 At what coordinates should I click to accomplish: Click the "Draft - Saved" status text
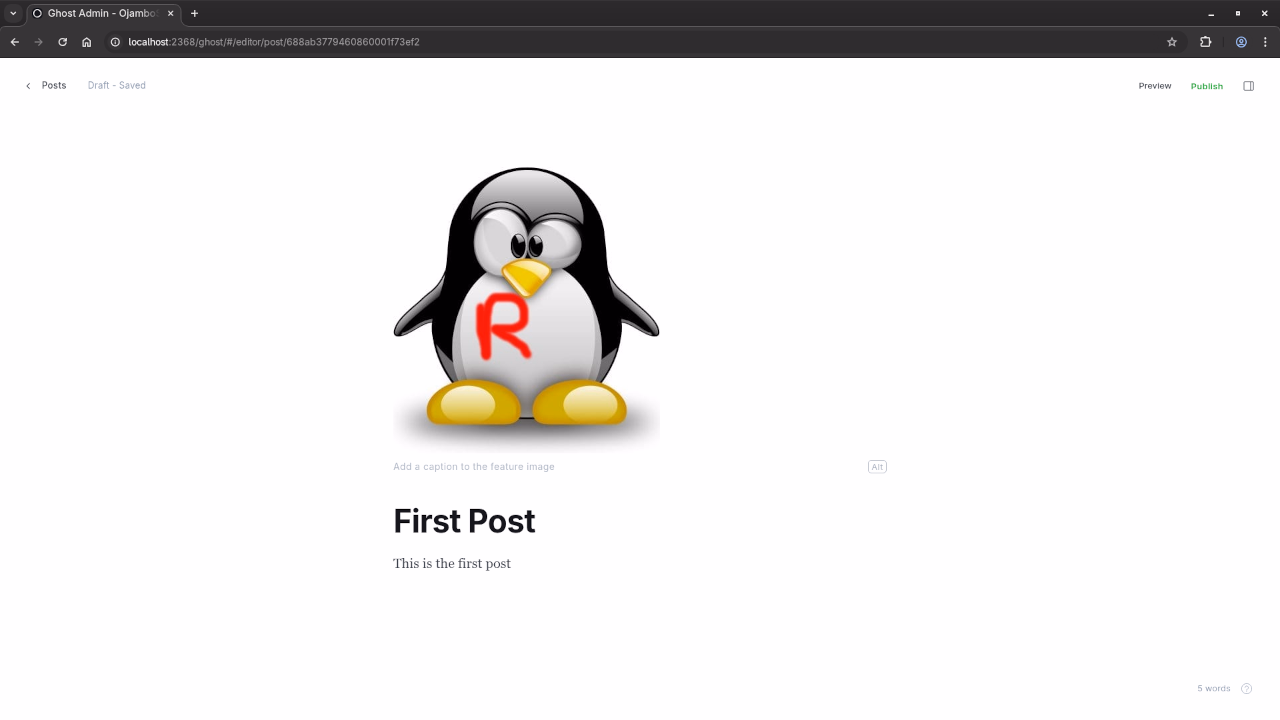pos(116,86)
